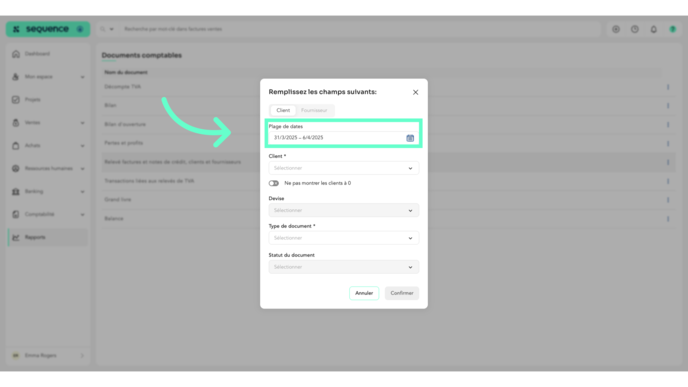
Task: Open options menu for Relevé factures row
Action: coord(668,162)
